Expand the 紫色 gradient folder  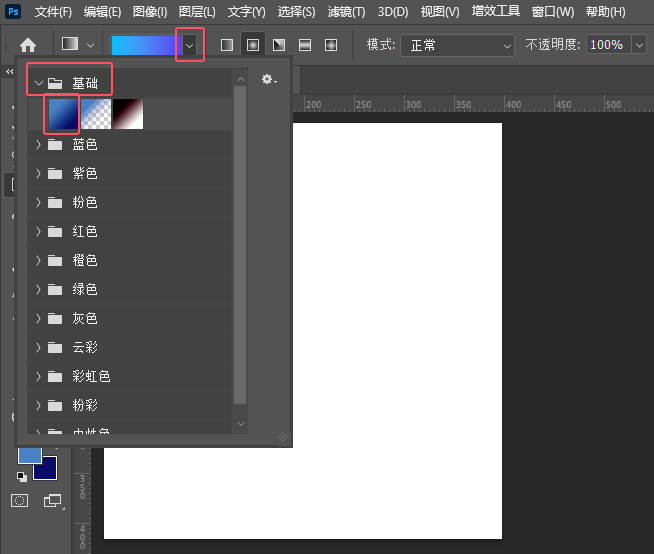coord(38,174)
